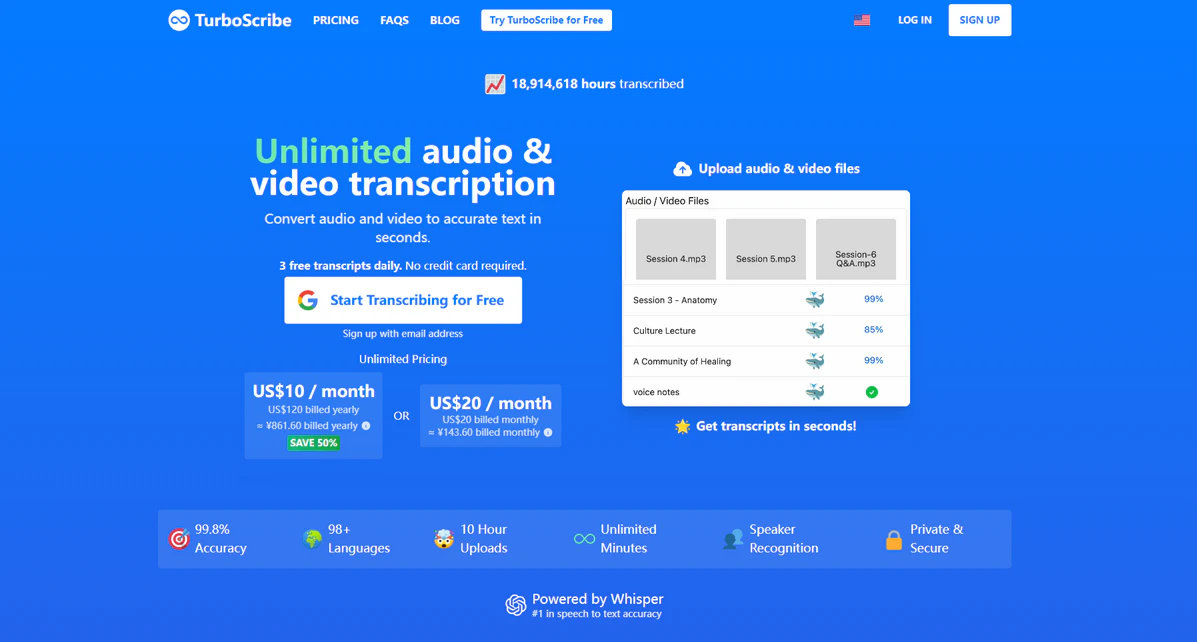Click the OpenAI logo beside Powered by Whisper

pos(516,605)
